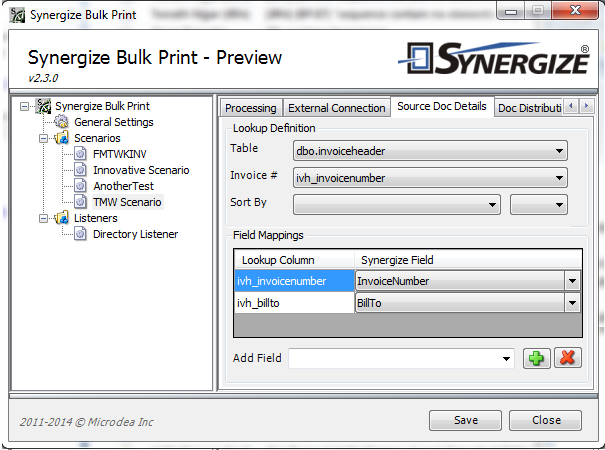605x450 pixels.
Task: Click the Listeners folder icon
Action: [x=61, y=218]
